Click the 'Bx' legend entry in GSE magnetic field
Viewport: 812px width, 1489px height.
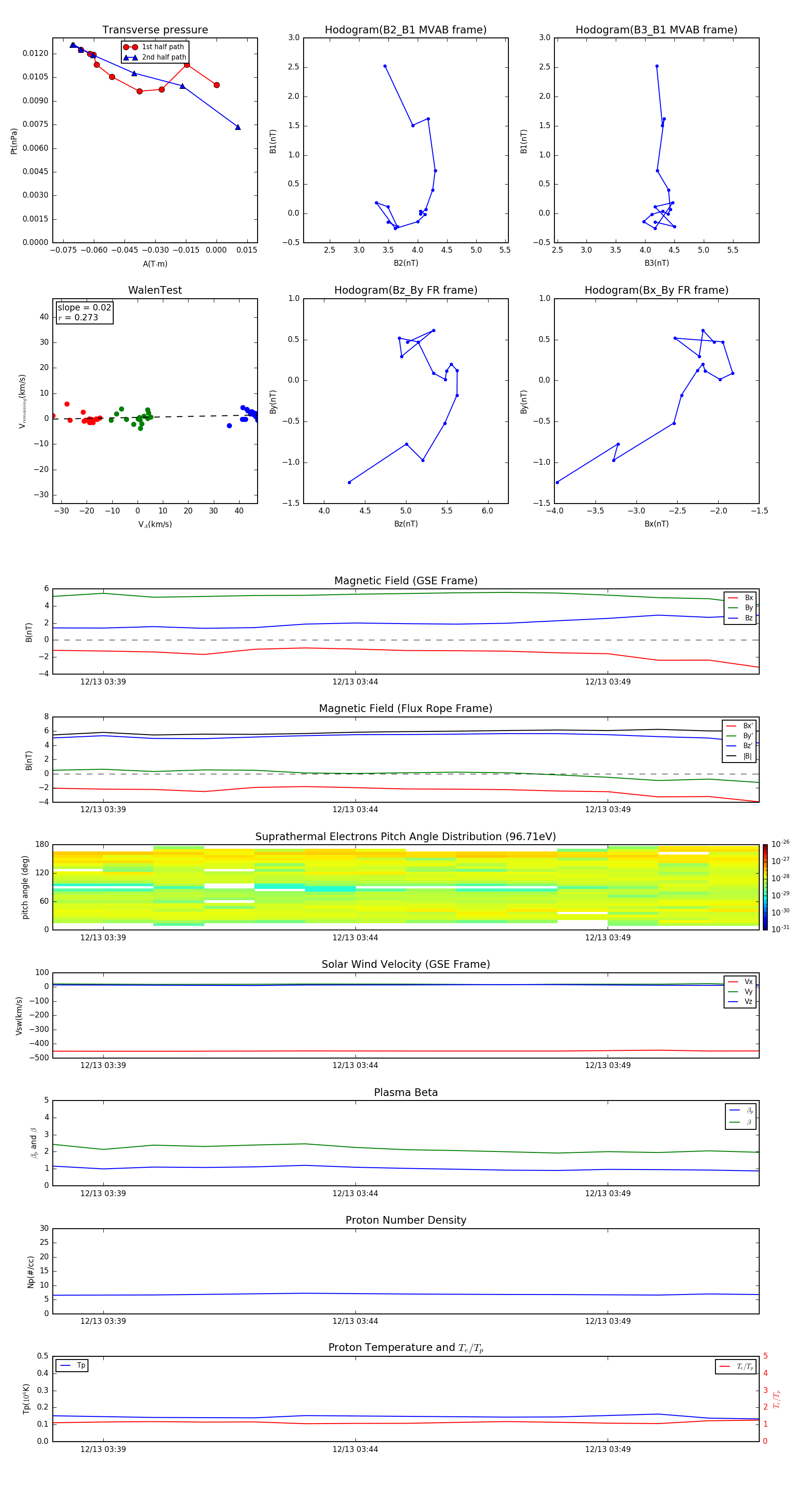(x=741, y=598)
